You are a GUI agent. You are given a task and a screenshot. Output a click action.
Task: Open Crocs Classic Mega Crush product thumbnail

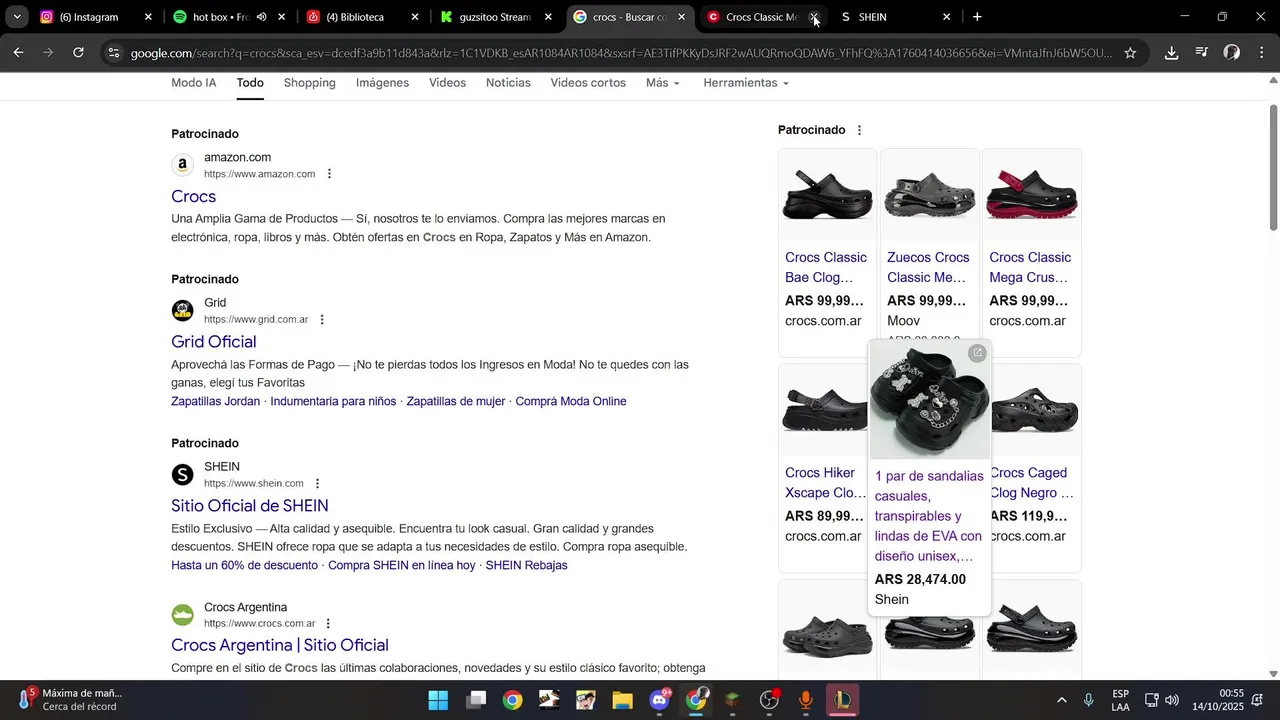point(1031,194)
